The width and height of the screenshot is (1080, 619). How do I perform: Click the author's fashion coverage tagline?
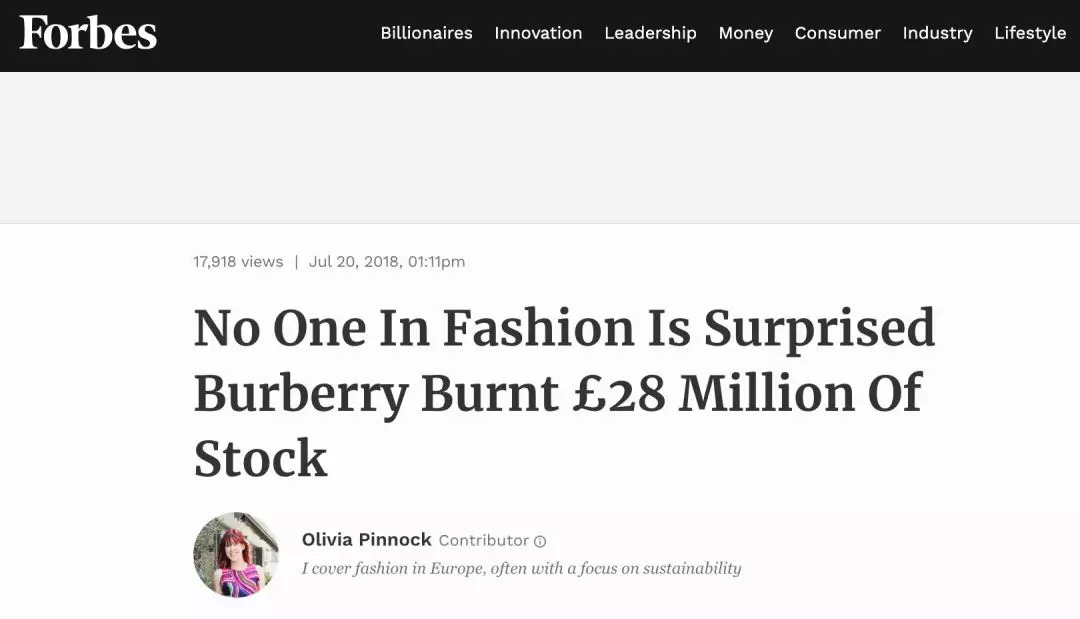[521, 569]
